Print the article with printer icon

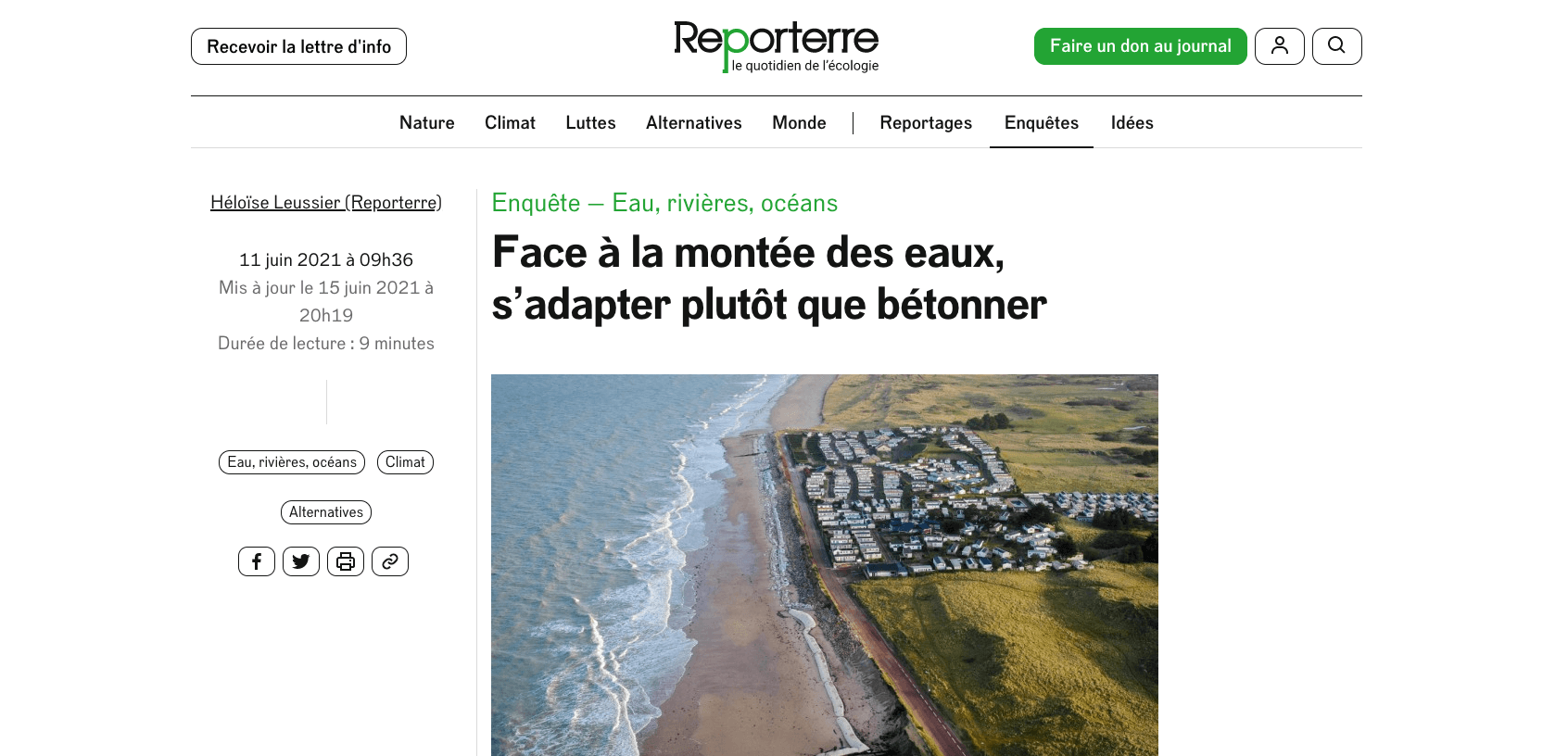tap(346, 561)
